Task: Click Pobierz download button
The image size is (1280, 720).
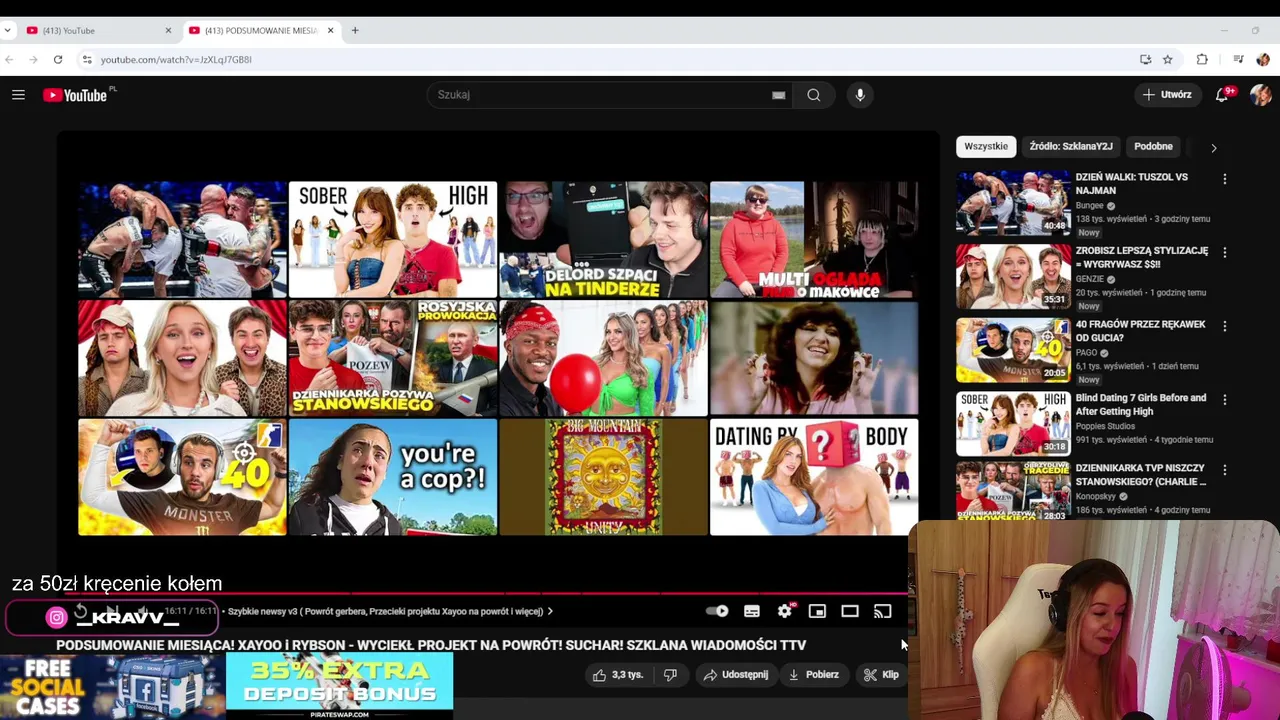Action: coord(813,675)
